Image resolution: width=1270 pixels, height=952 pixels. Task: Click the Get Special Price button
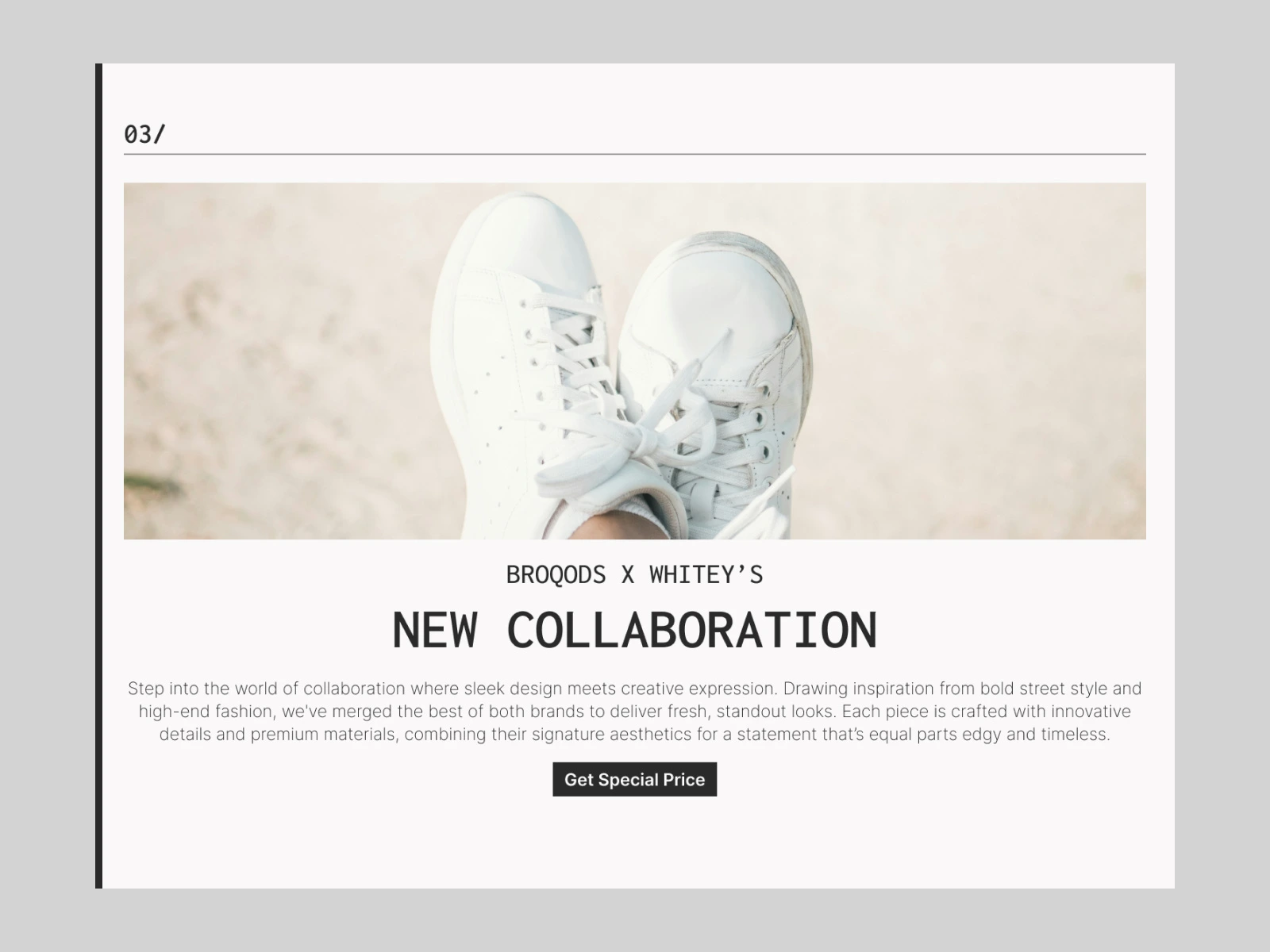pos(634,779)
